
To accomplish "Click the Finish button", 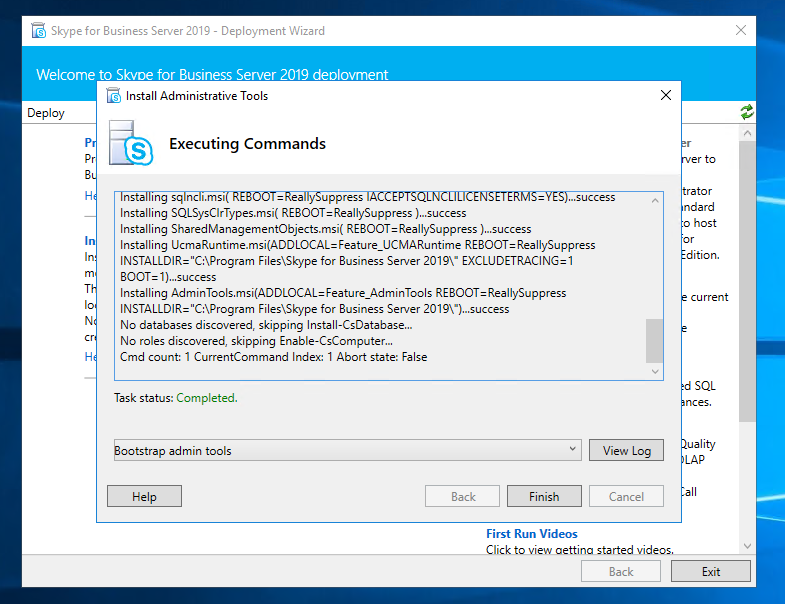I will 544,496.
